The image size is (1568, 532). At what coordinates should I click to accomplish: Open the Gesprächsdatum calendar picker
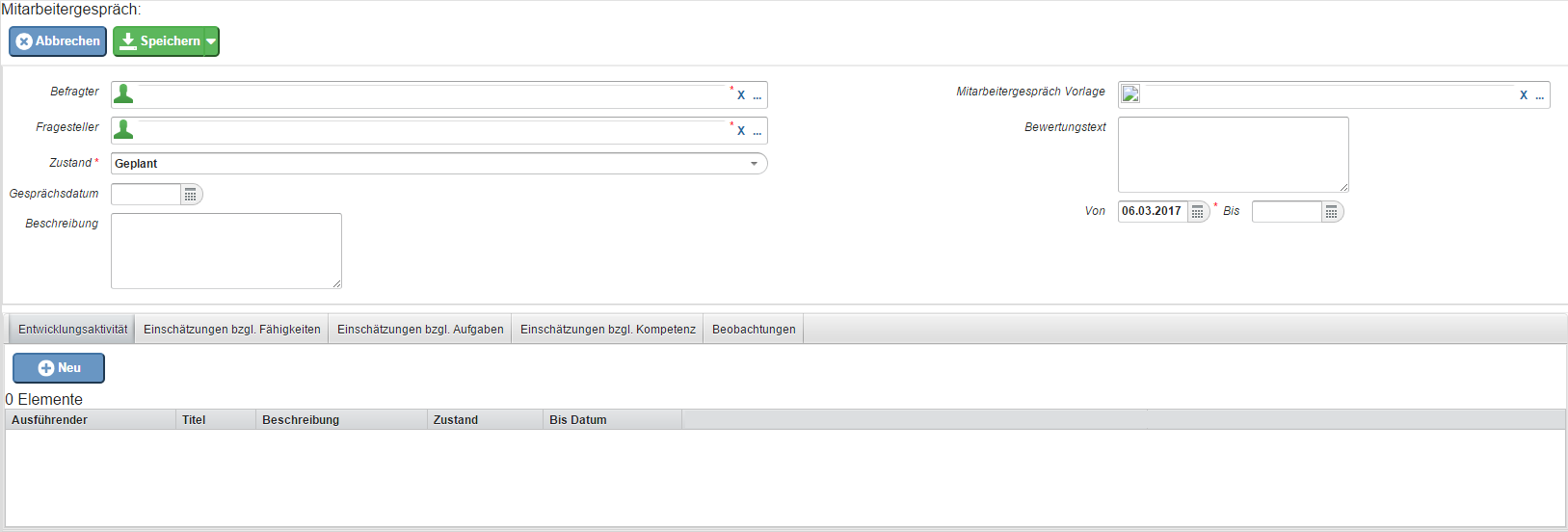click(191, 195)
